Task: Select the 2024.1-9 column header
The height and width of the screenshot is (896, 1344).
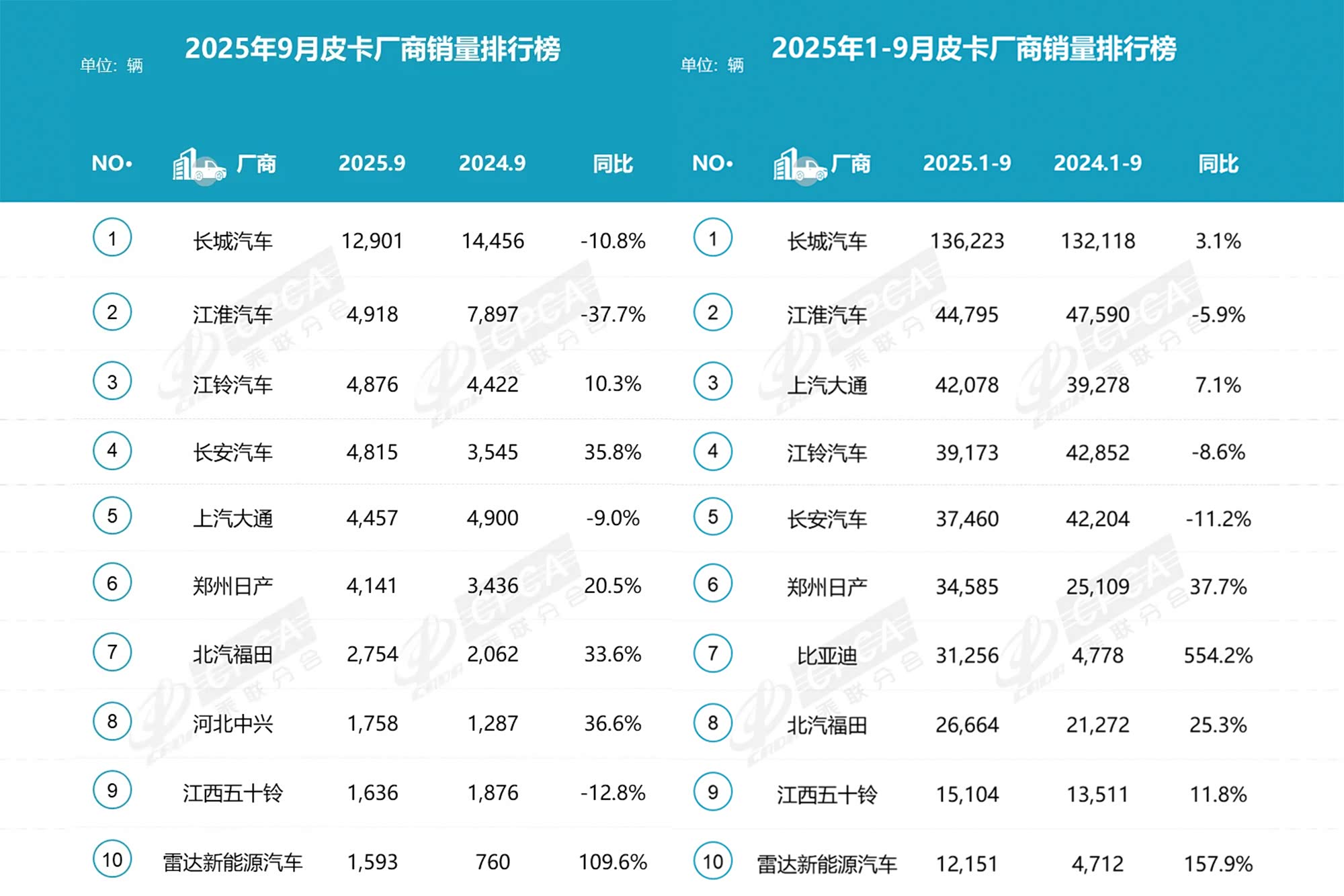Action: [x=1097, y=163]
